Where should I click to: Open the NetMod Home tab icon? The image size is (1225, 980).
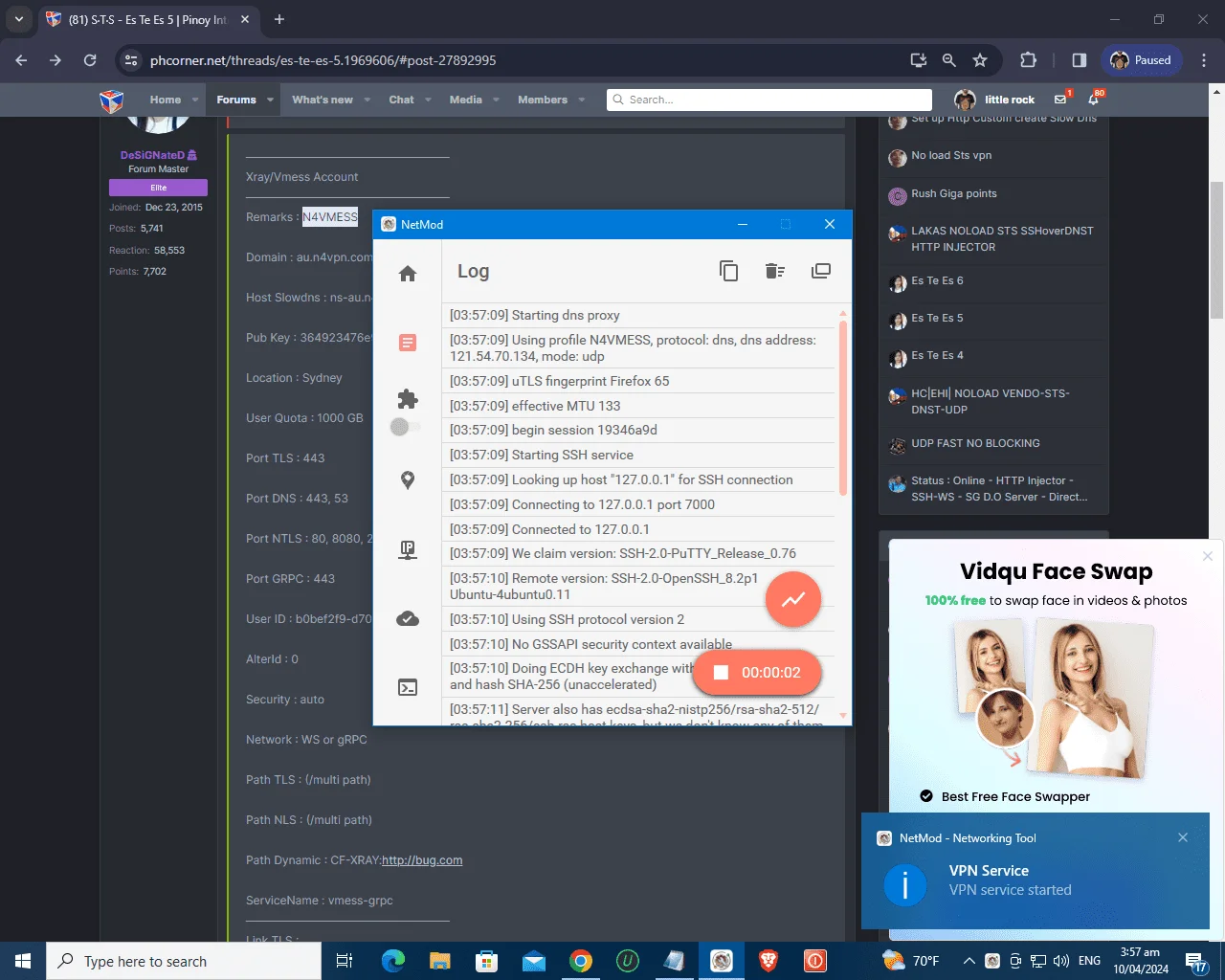[x=408, y=274]
